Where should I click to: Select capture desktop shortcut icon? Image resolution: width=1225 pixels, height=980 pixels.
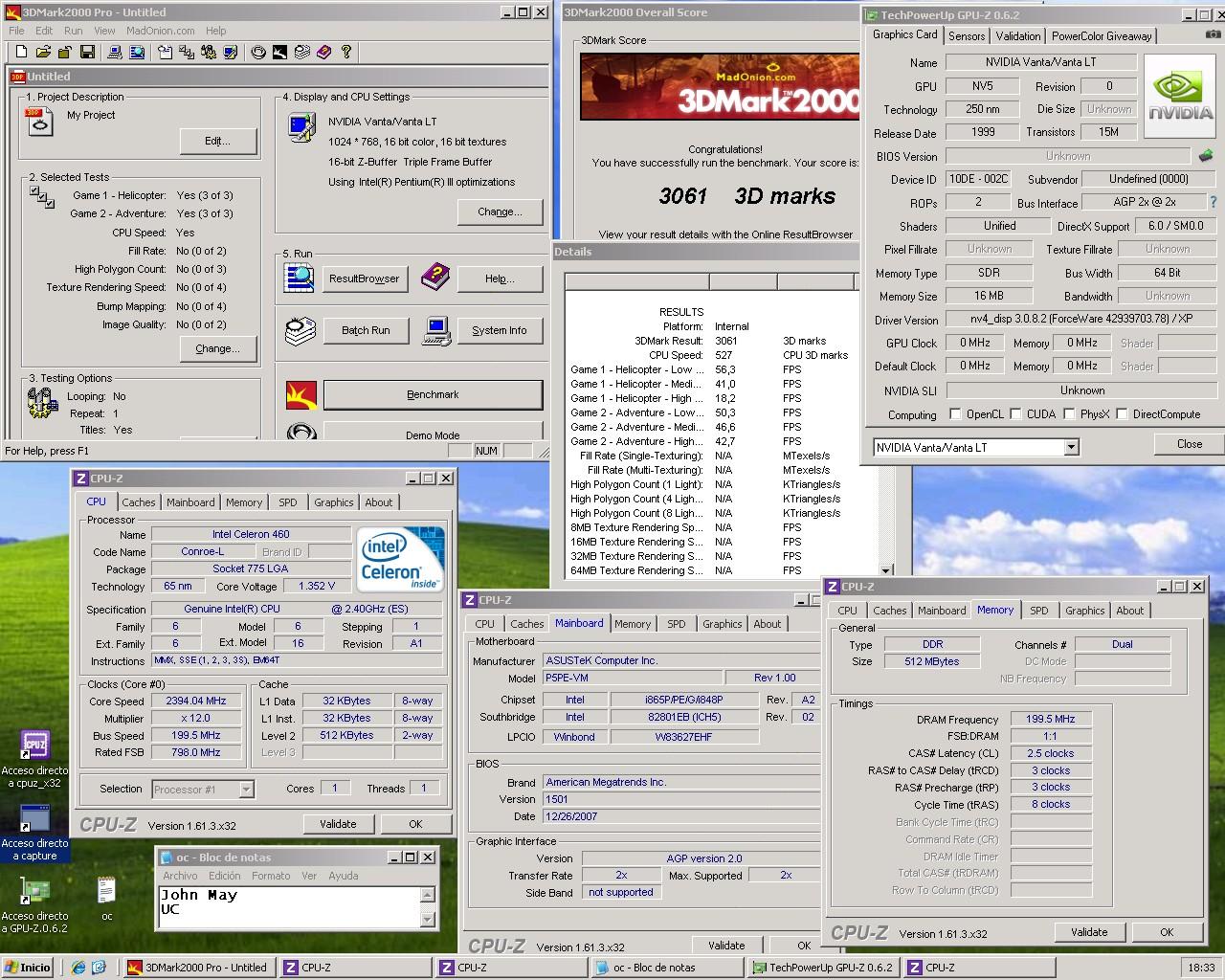[x=35, y=819]
